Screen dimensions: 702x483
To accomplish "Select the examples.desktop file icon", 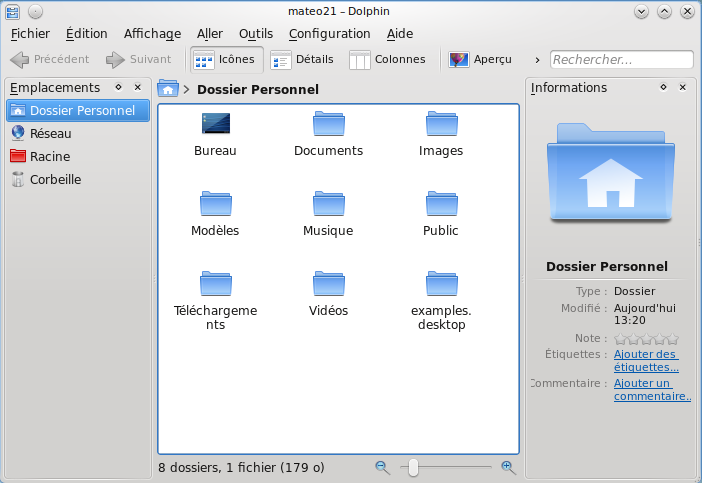I will (x=441, y=284).
